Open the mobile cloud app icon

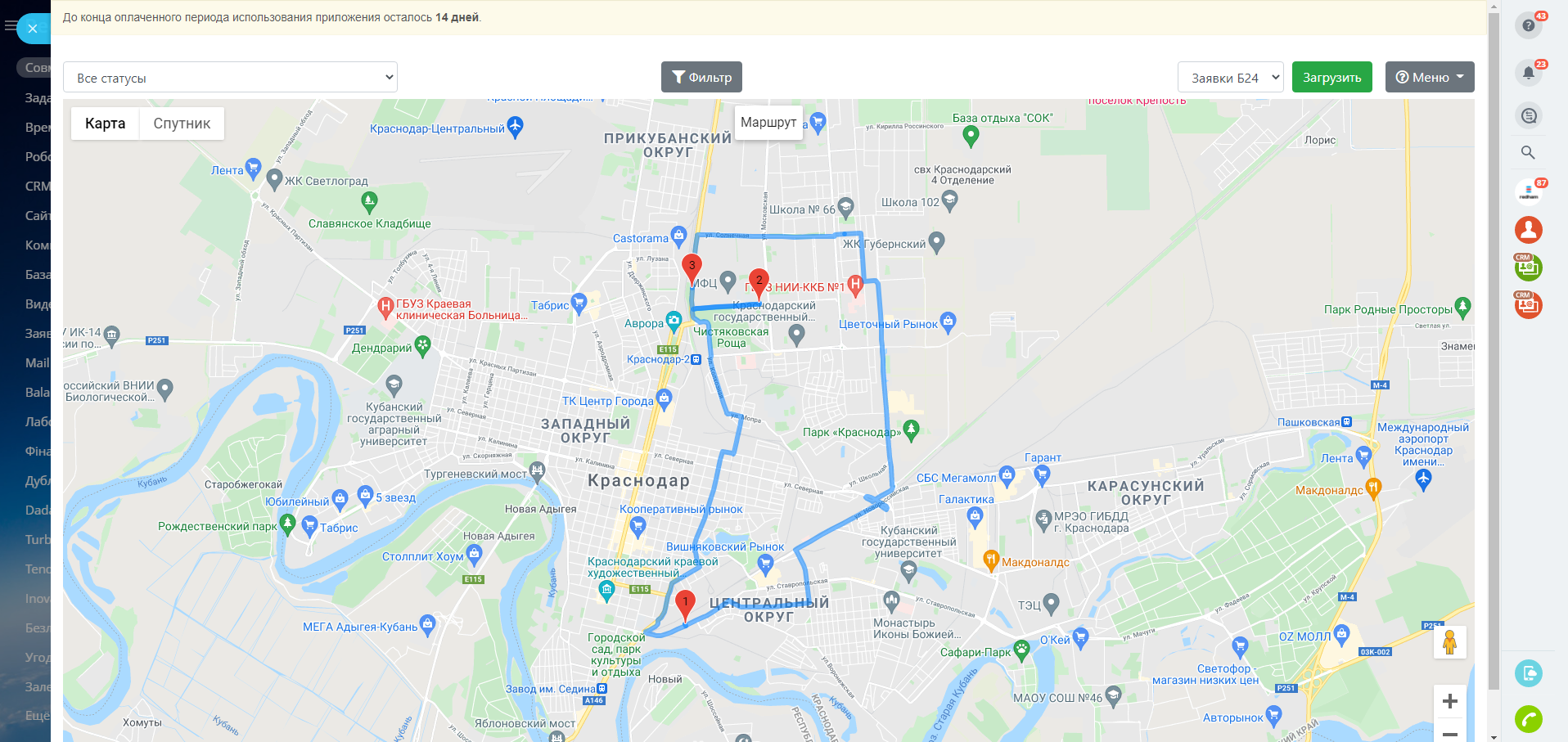1529,673
